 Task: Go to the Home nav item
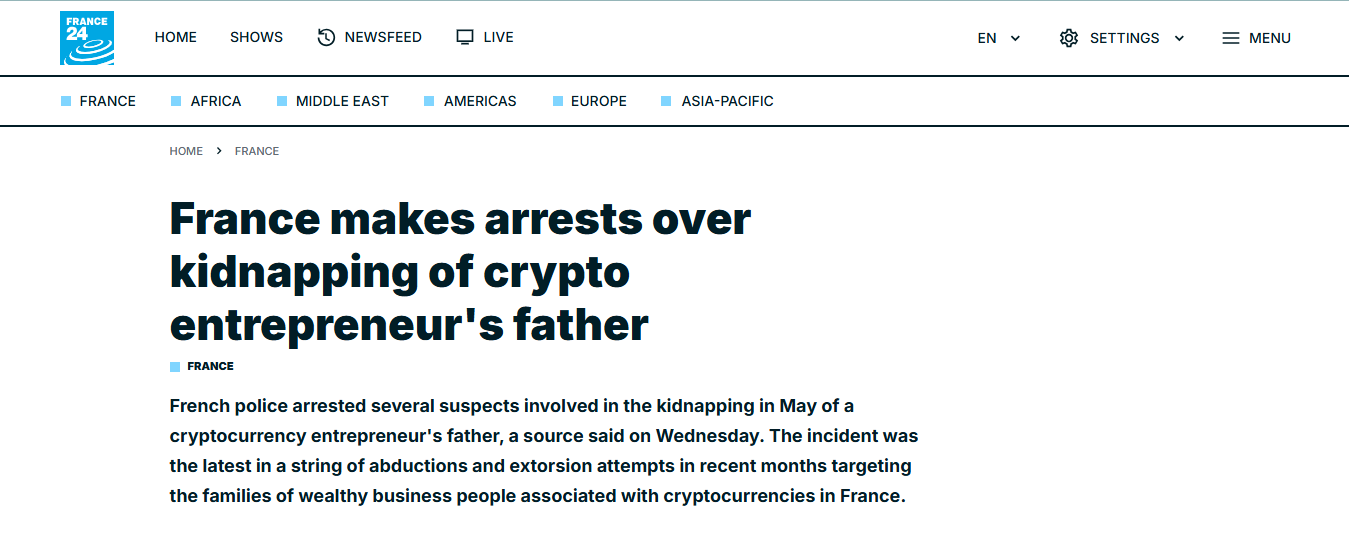pos(175,37)
